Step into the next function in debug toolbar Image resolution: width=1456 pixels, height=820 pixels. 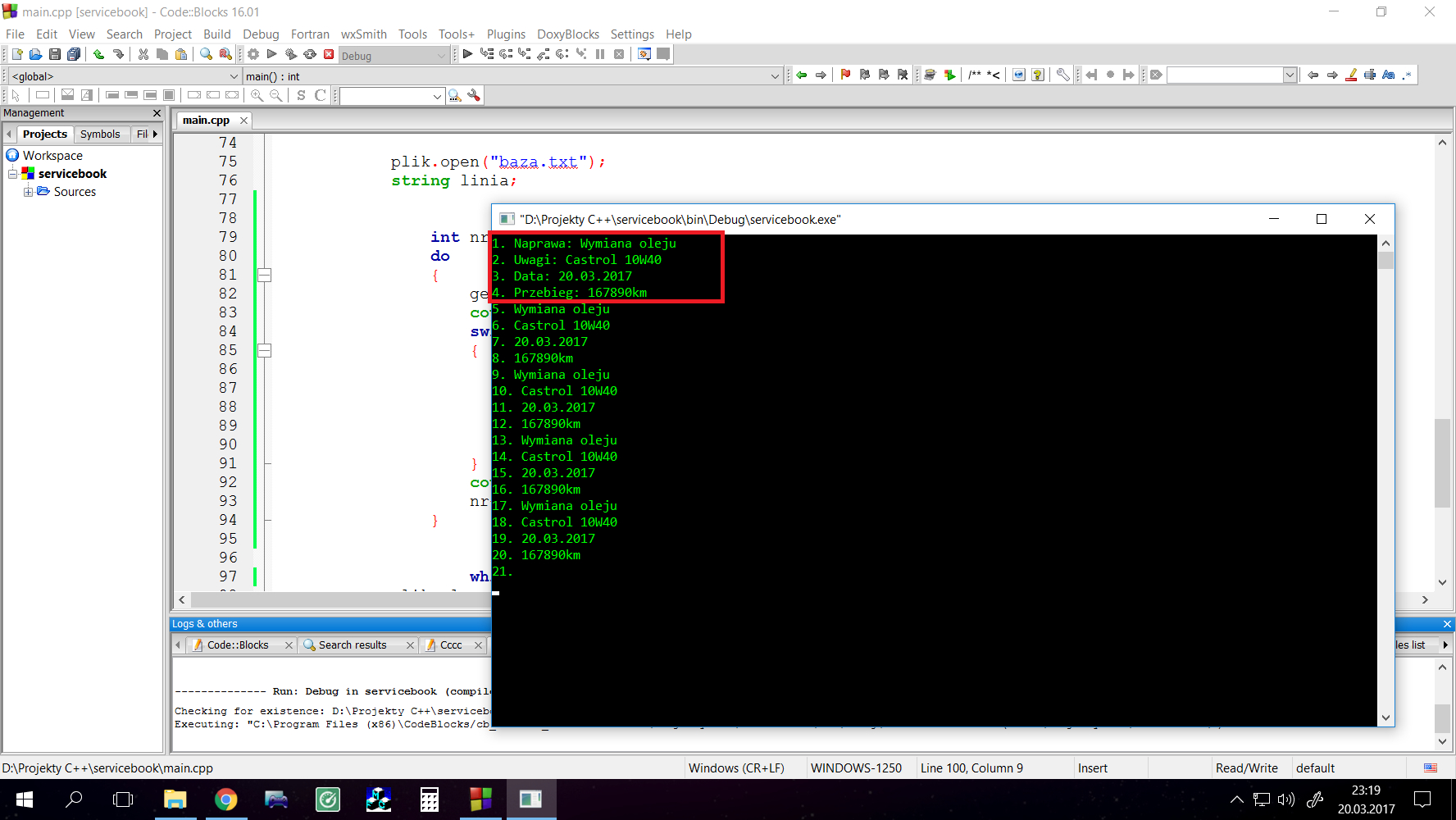pyautogui.click(x=524, y=54)
